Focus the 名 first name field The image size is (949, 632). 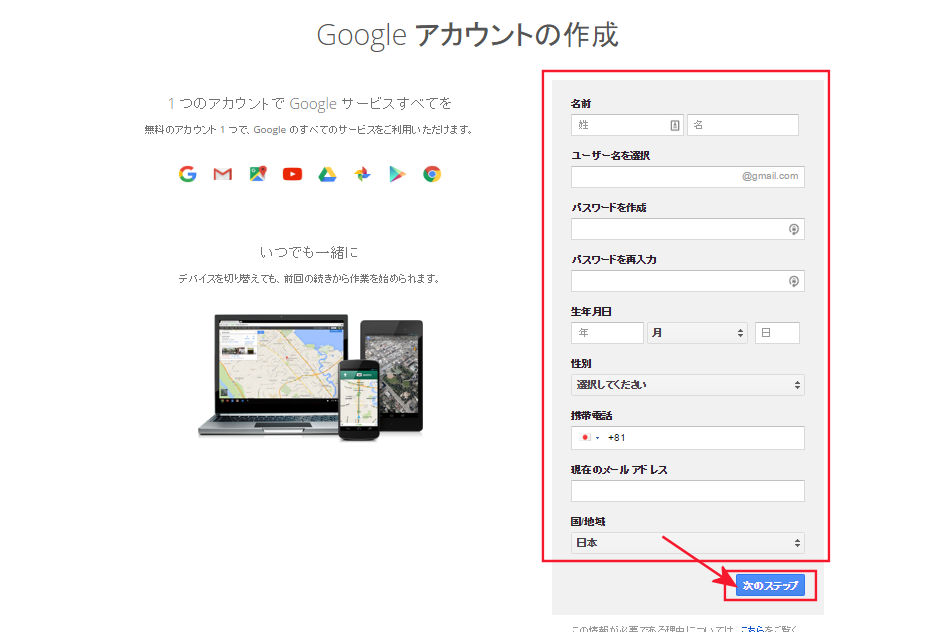[743, 125]
